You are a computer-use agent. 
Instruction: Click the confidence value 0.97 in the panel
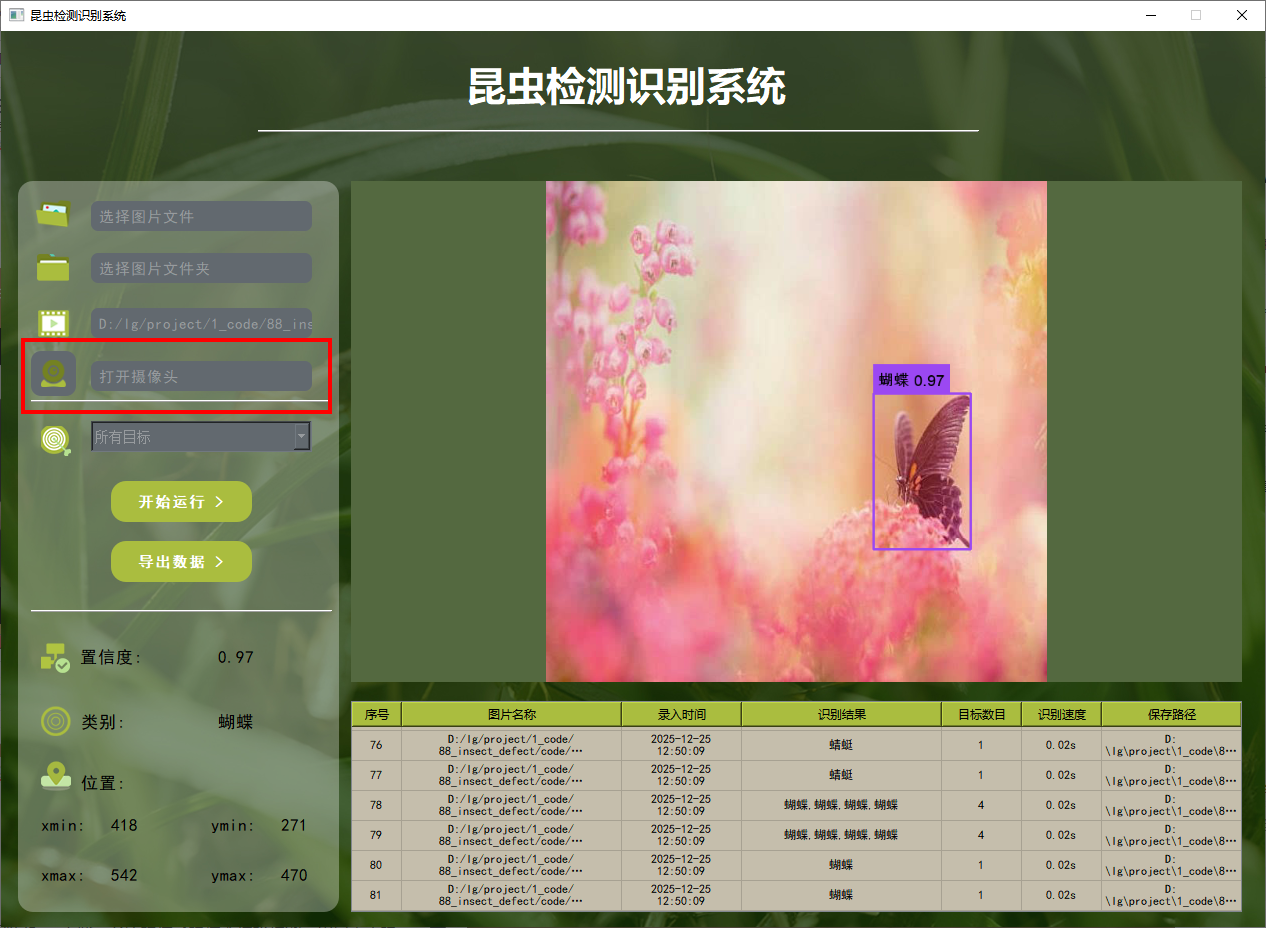coord(236,658)
